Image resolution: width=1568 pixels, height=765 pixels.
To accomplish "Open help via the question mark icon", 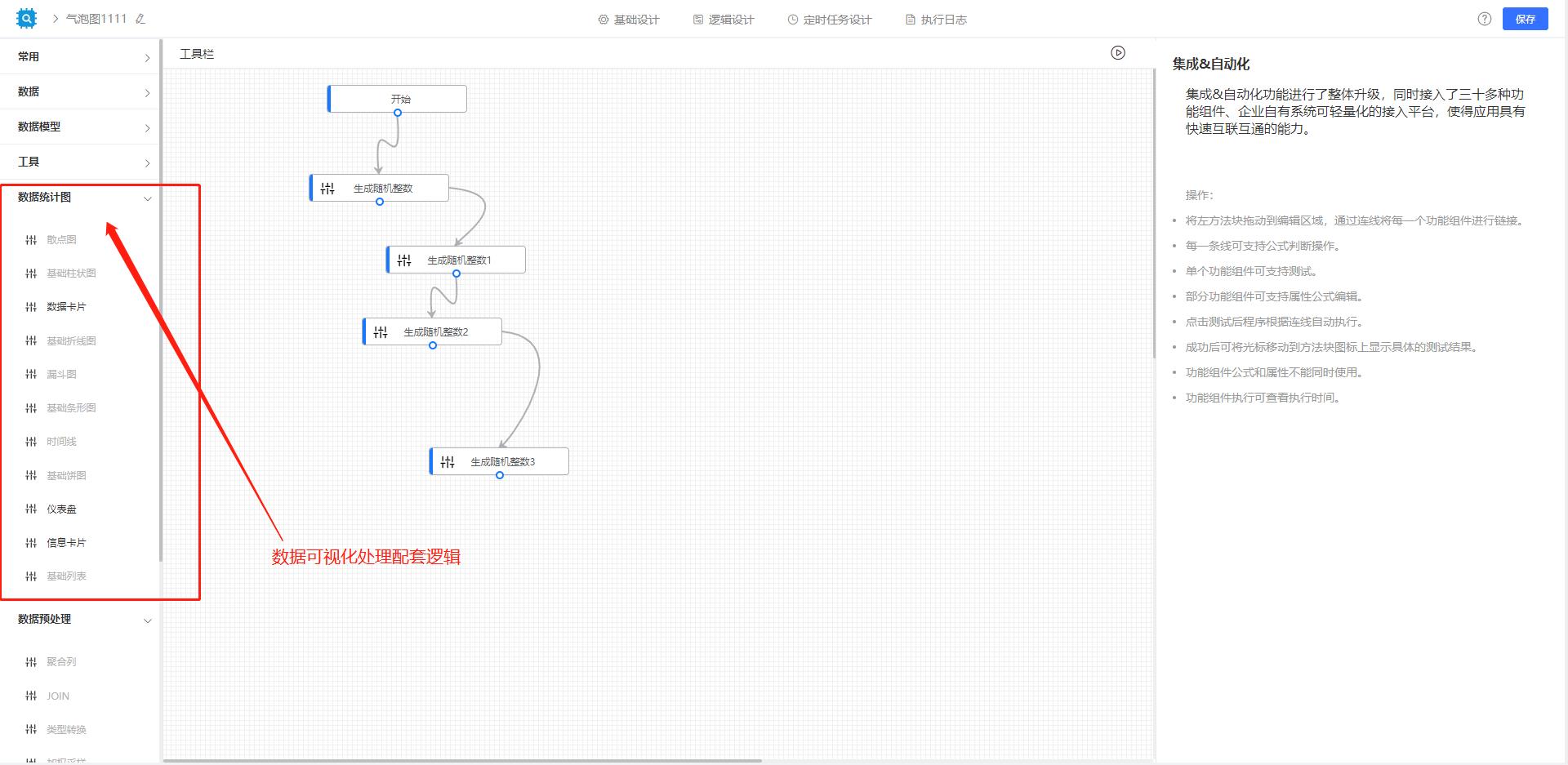I will click(x=1484, y=19).
